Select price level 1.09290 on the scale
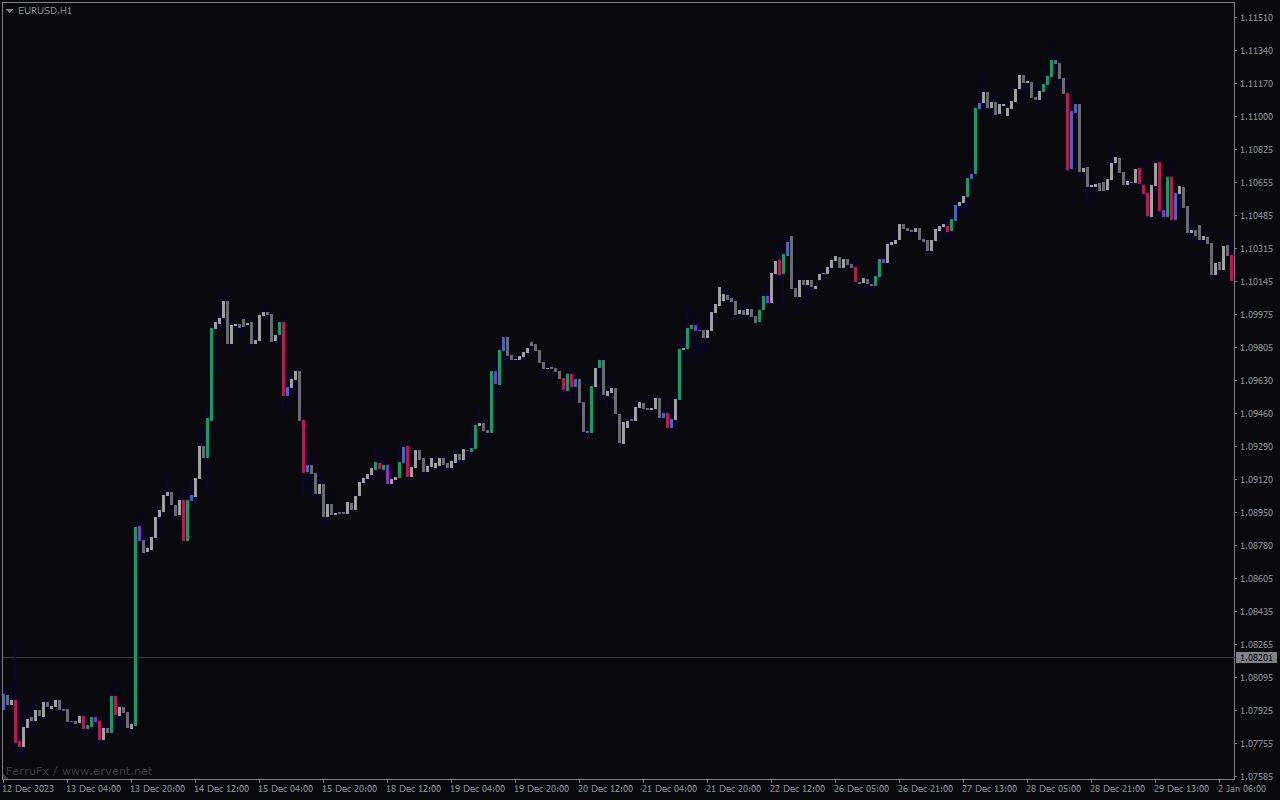Screen dimensions: 1280x800 point(1256,446)
